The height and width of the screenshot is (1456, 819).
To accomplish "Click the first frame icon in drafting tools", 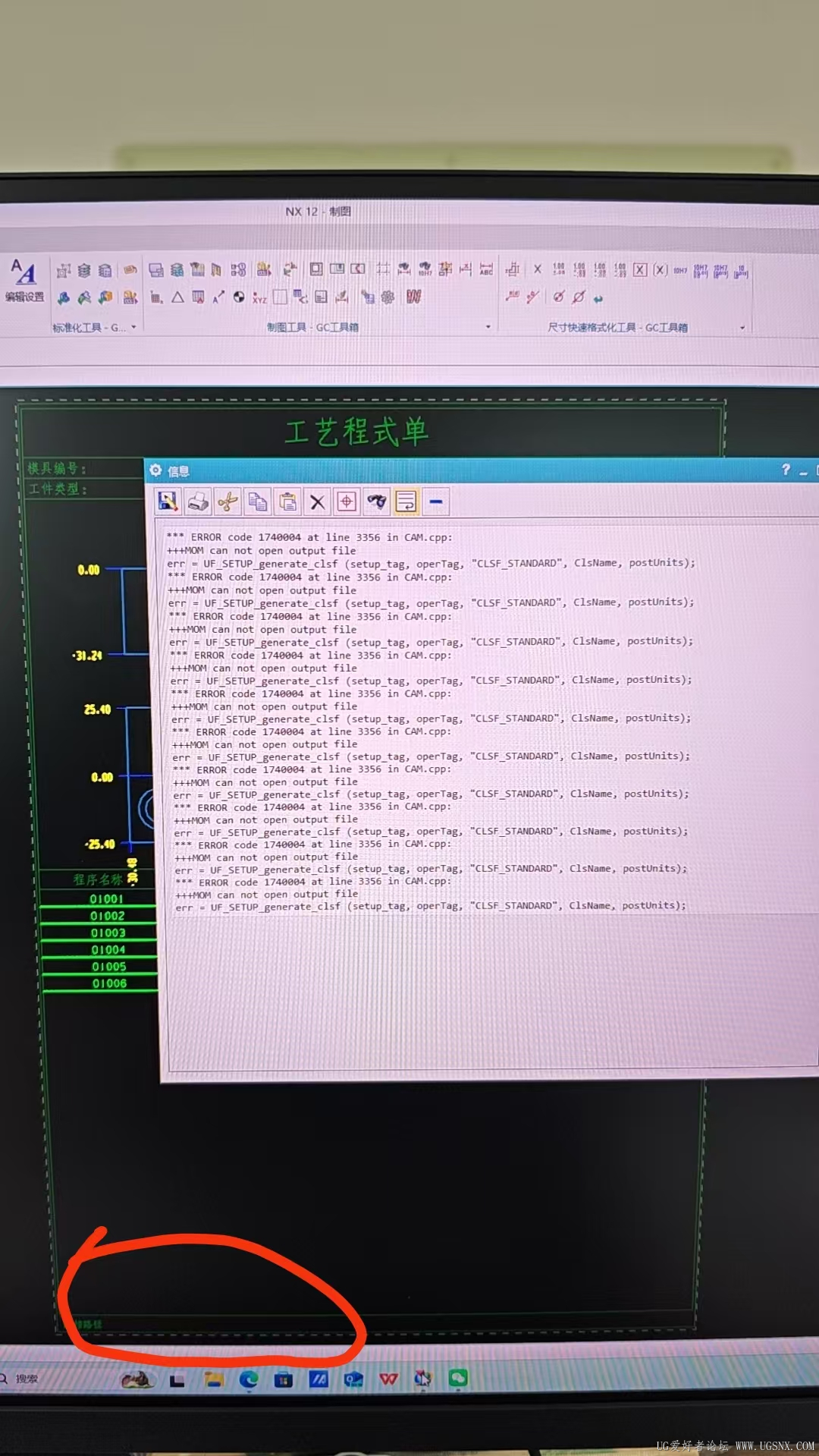I will click(x=316, y=269).
